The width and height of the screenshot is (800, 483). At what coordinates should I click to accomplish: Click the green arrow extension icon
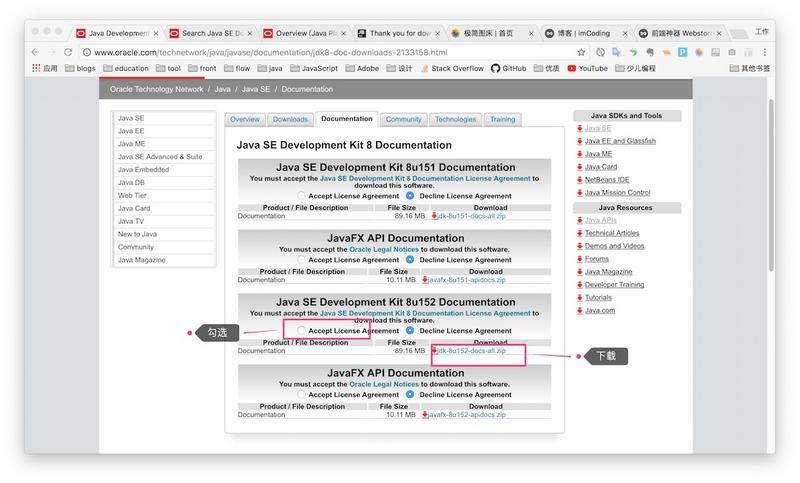point(633,52)
